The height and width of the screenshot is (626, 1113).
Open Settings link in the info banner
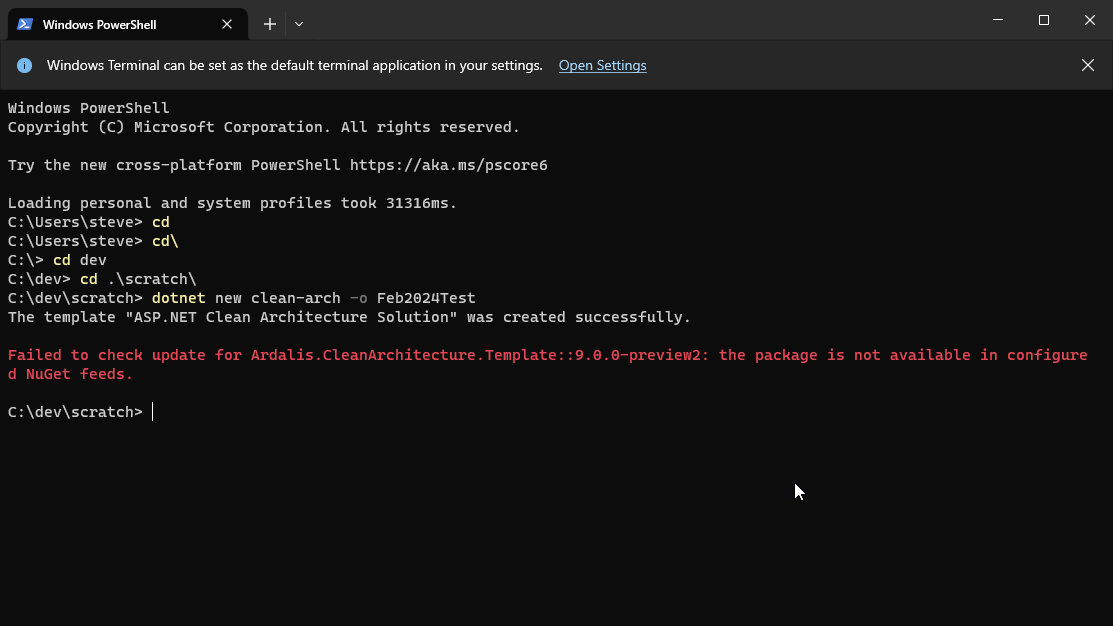[603, 65]
